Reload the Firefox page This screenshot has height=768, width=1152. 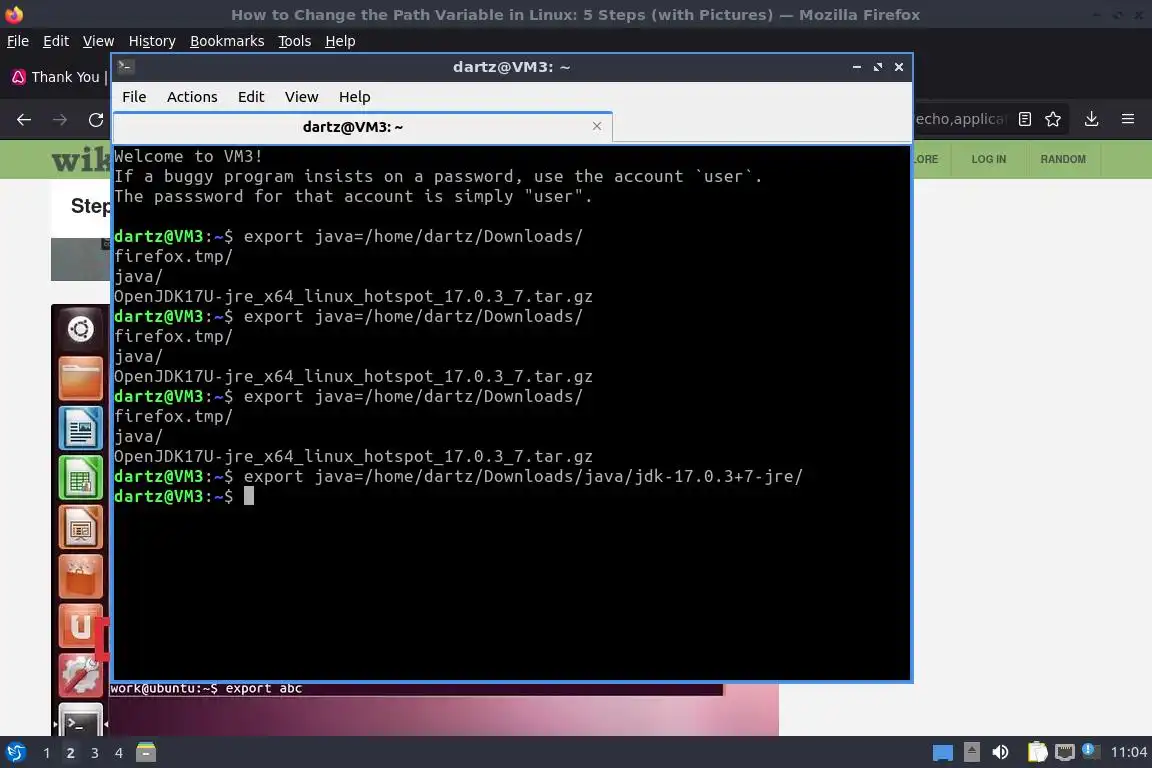96,119
